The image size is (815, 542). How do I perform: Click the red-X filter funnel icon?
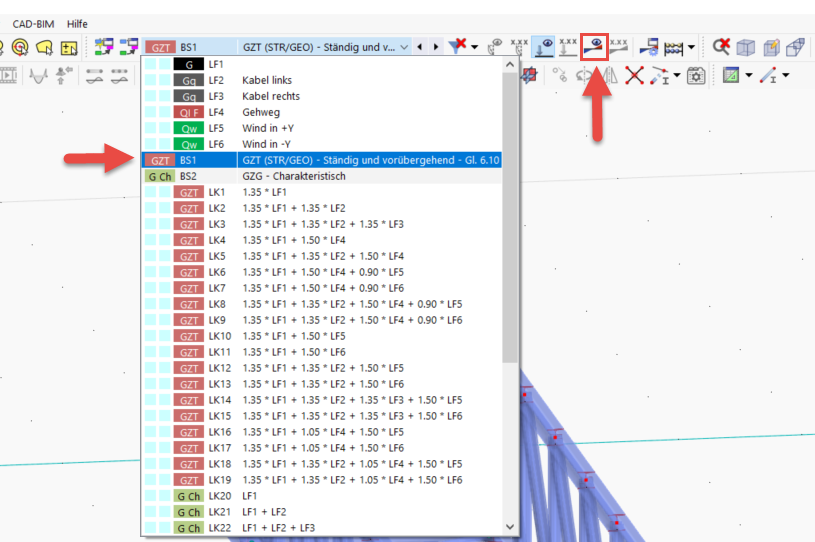click(457, 46)
